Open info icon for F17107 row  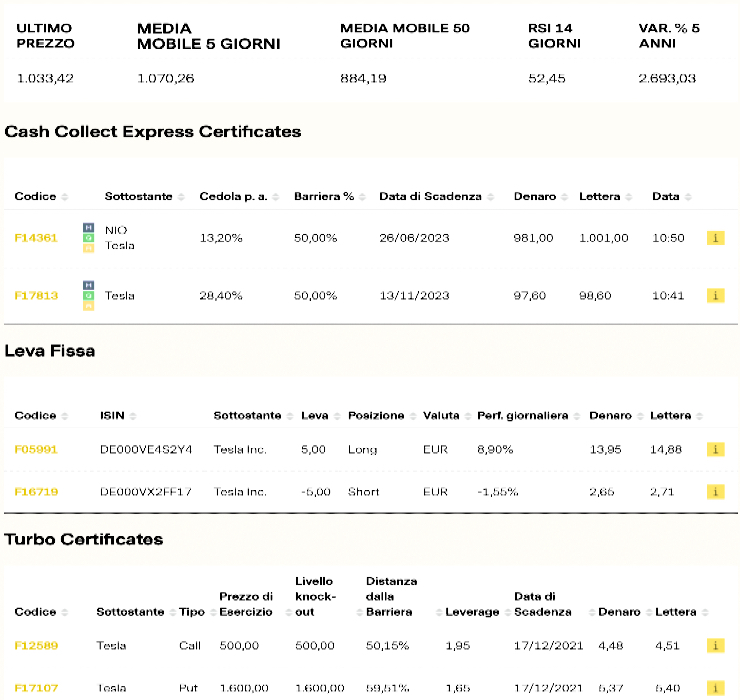pyautogui.click(x=715, y=688)
